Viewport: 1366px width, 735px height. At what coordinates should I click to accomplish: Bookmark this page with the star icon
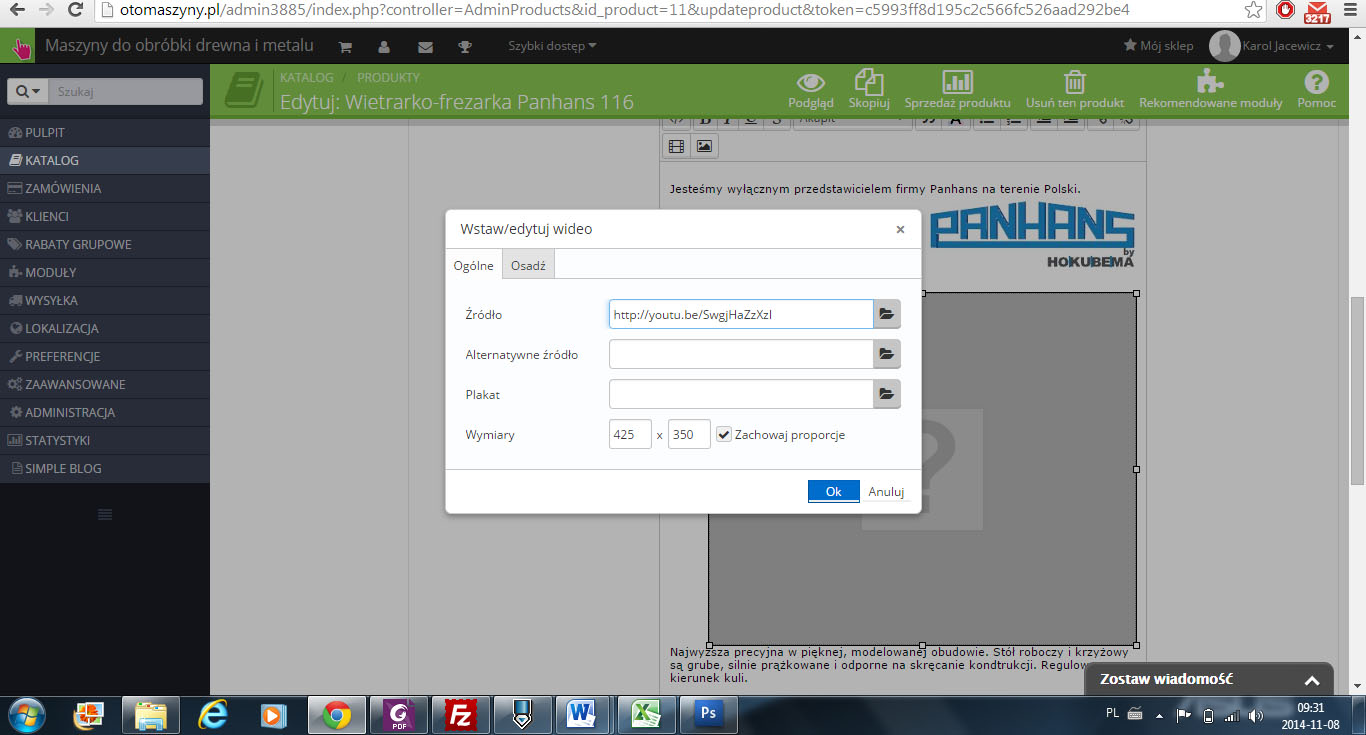click(1253, 10)
